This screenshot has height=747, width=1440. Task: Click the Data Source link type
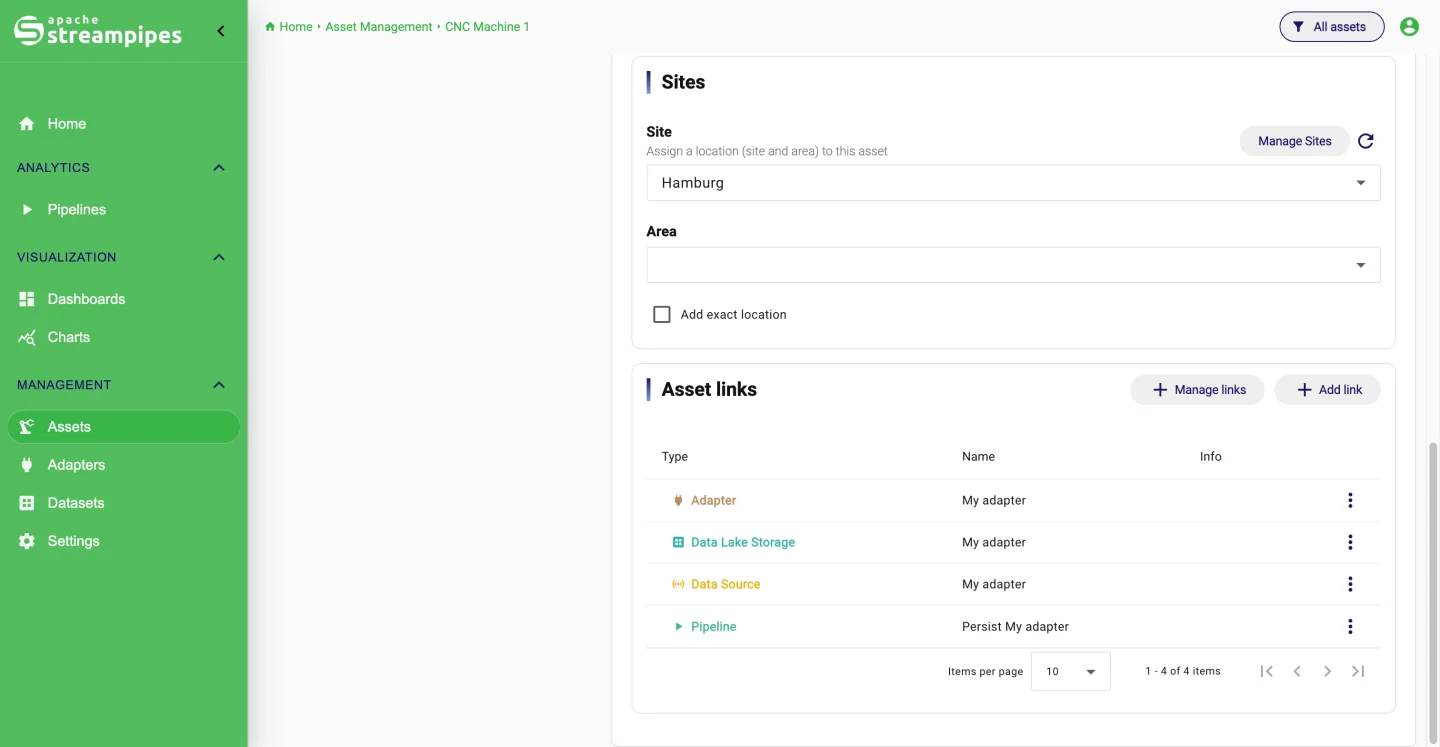click(x=726, y=584)
